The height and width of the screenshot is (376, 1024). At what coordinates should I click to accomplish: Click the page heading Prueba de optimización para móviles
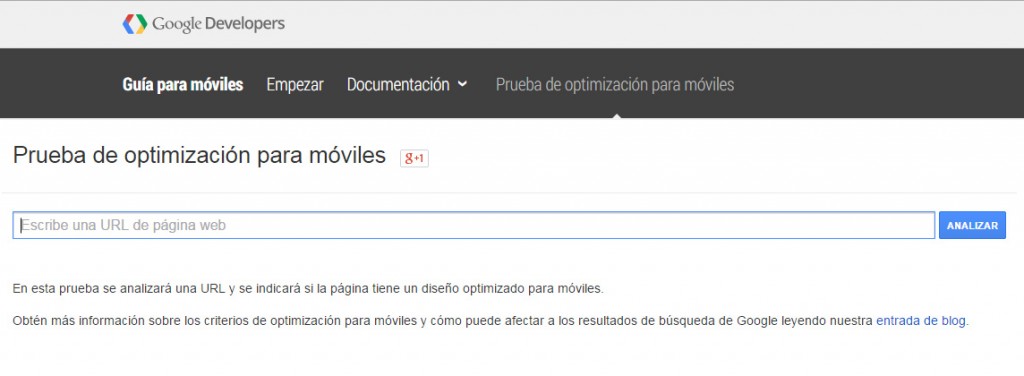199,156
